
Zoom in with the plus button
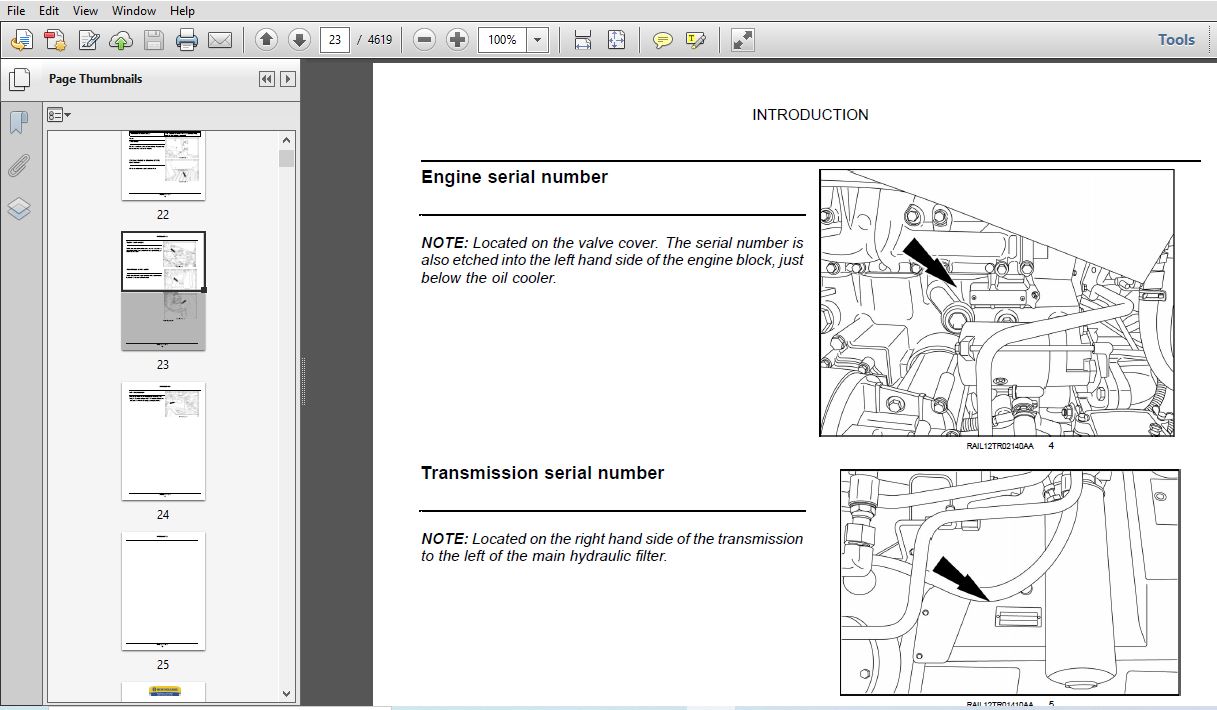458,40
